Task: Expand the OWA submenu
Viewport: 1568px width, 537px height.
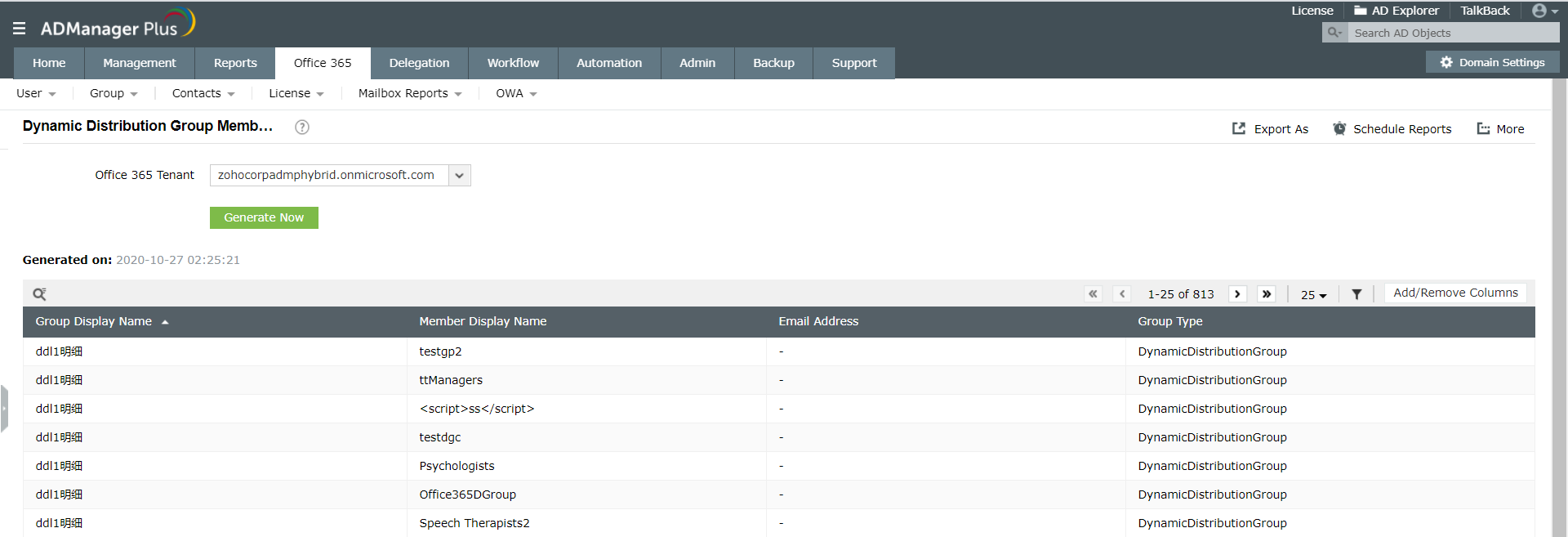Action: tap(516, 93)
